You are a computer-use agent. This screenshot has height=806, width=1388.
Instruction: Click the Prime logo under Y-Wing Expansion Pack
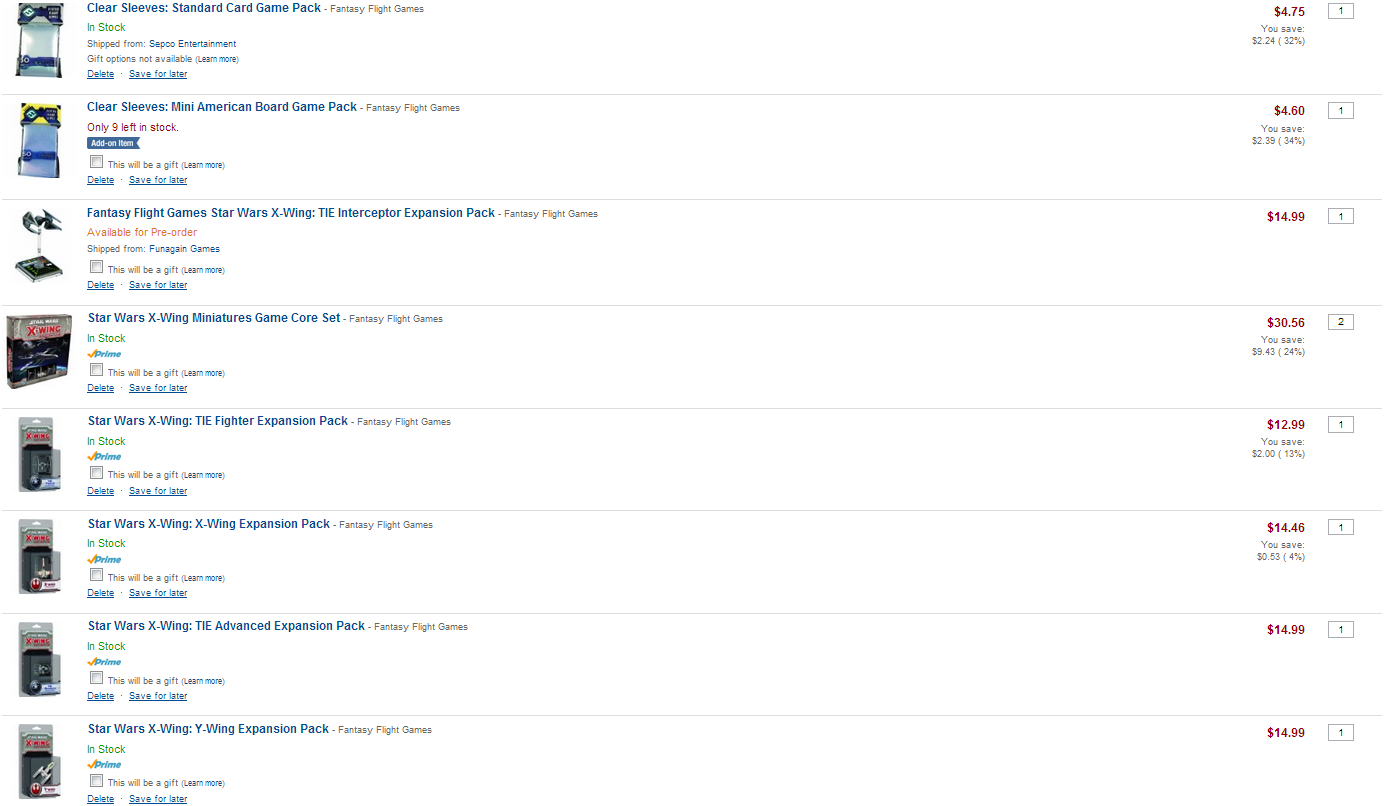click(104, 764)
